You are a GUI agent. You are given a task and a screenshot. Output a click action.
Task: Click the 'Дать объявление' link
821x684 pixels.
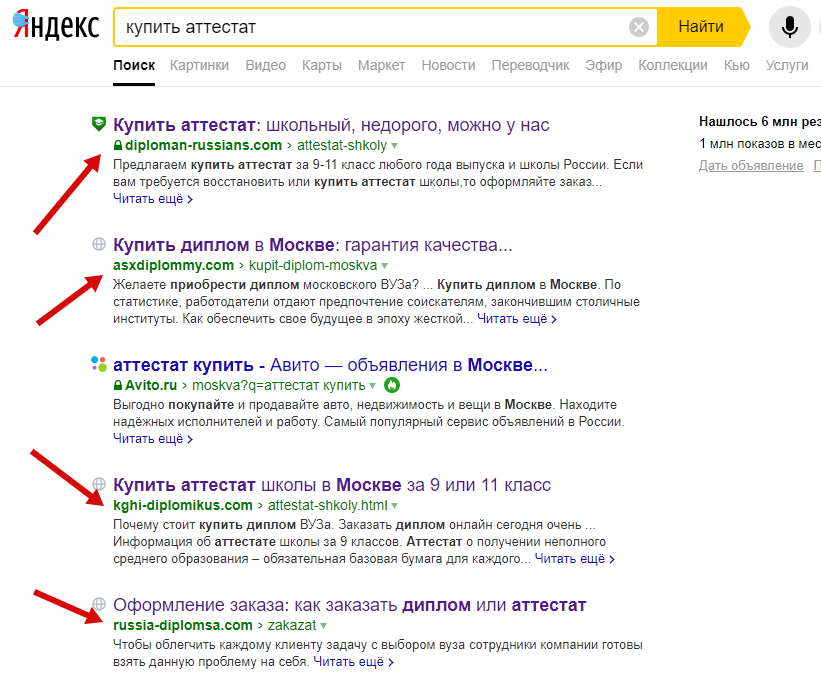751,165
